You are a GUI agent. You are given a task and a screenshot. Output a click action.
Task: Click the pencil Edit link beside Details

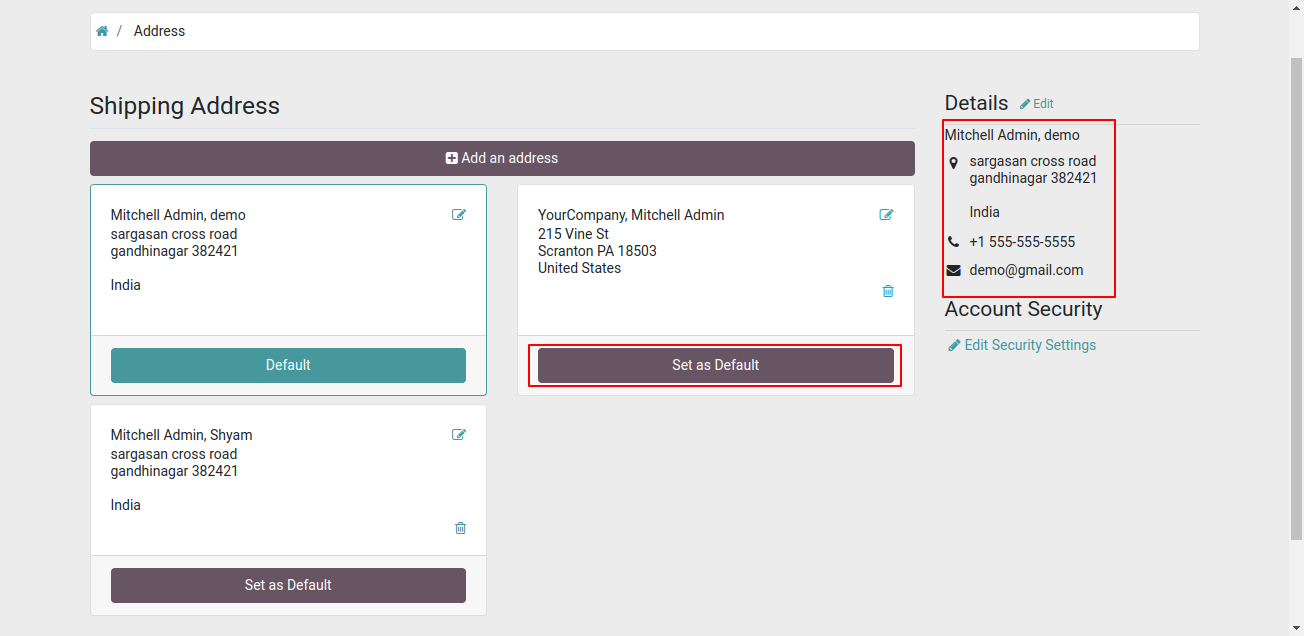point(1036,104)
